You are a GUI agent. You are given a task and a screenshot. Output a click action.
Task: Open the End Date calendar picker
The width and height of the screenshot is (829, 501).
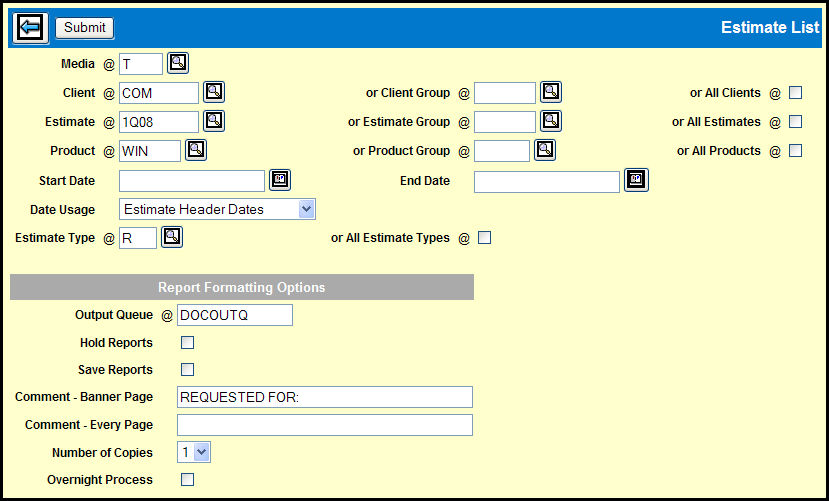(636, 181)
